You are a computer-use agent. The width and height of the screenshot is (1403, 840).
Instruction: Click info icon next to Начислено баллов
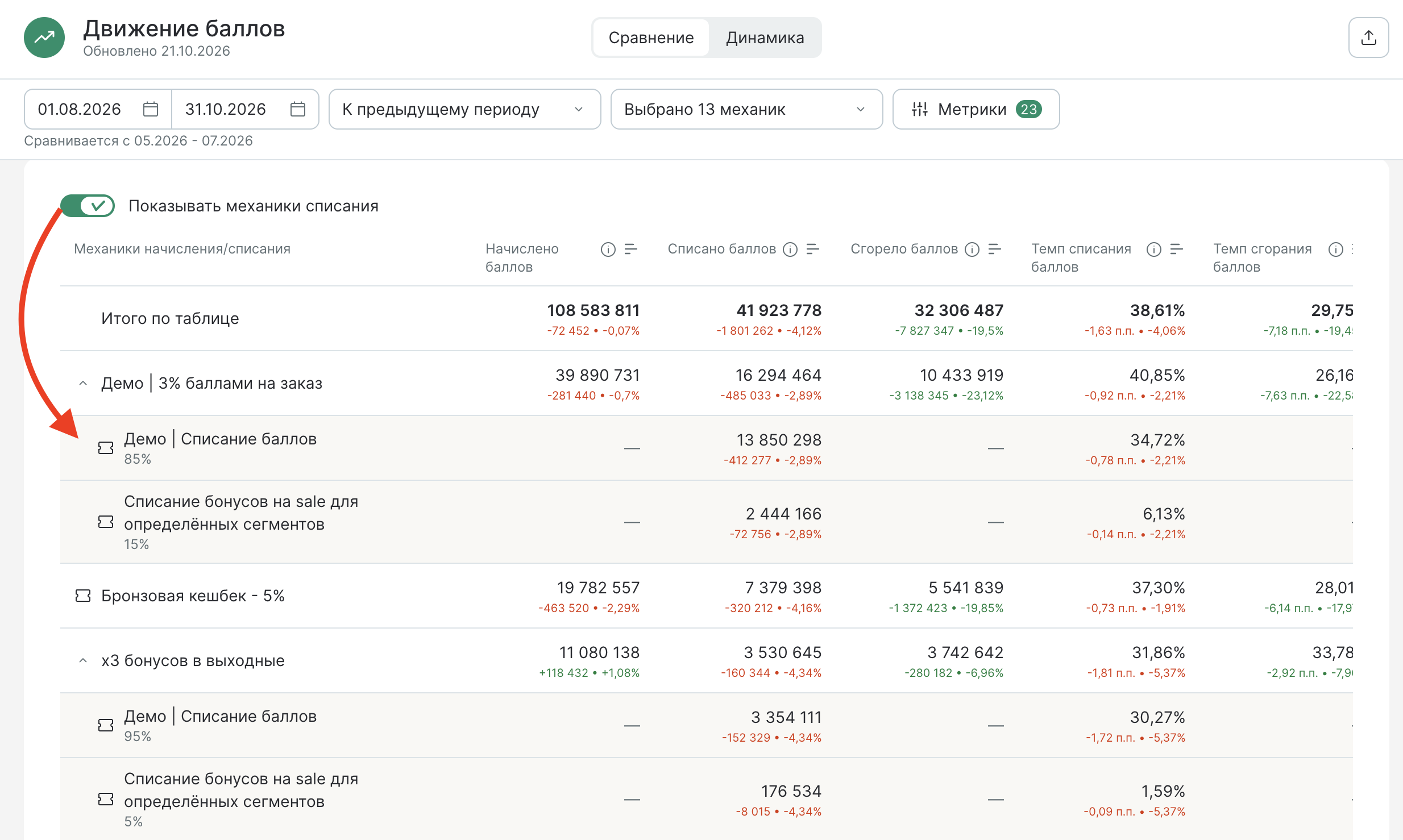608,249
